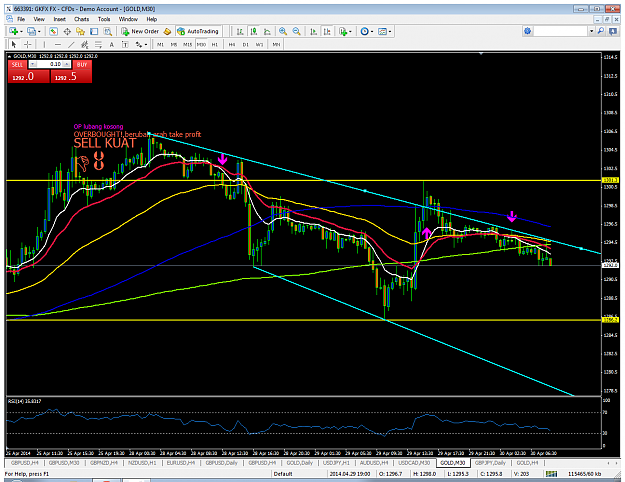Switch timeframe to MN
The width and height of the screenshot is (625, 482).
click(276, 45)
